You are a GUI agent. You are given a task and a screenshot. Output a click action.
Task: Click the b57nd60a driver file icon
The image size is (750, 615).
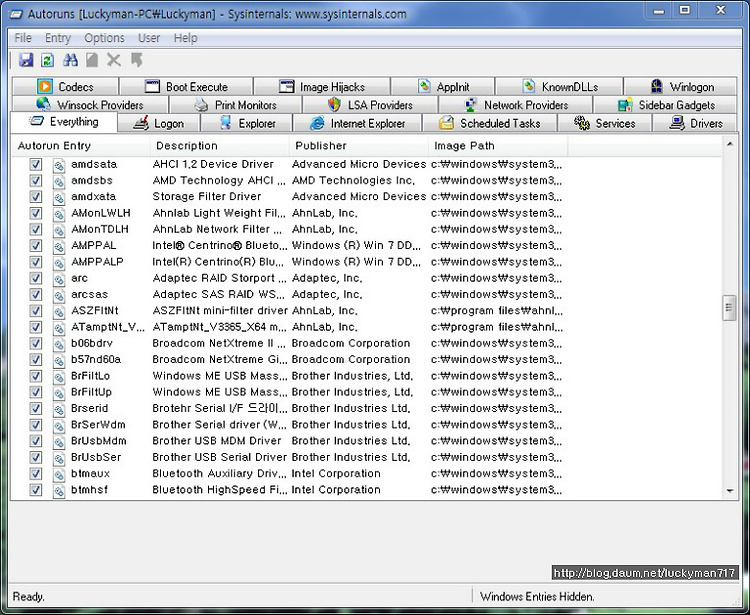pyautogui.click(x=59, y=360)
